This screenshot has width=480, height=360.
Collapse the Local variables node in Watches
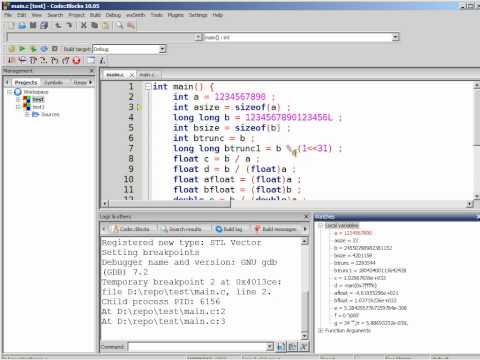320,226
